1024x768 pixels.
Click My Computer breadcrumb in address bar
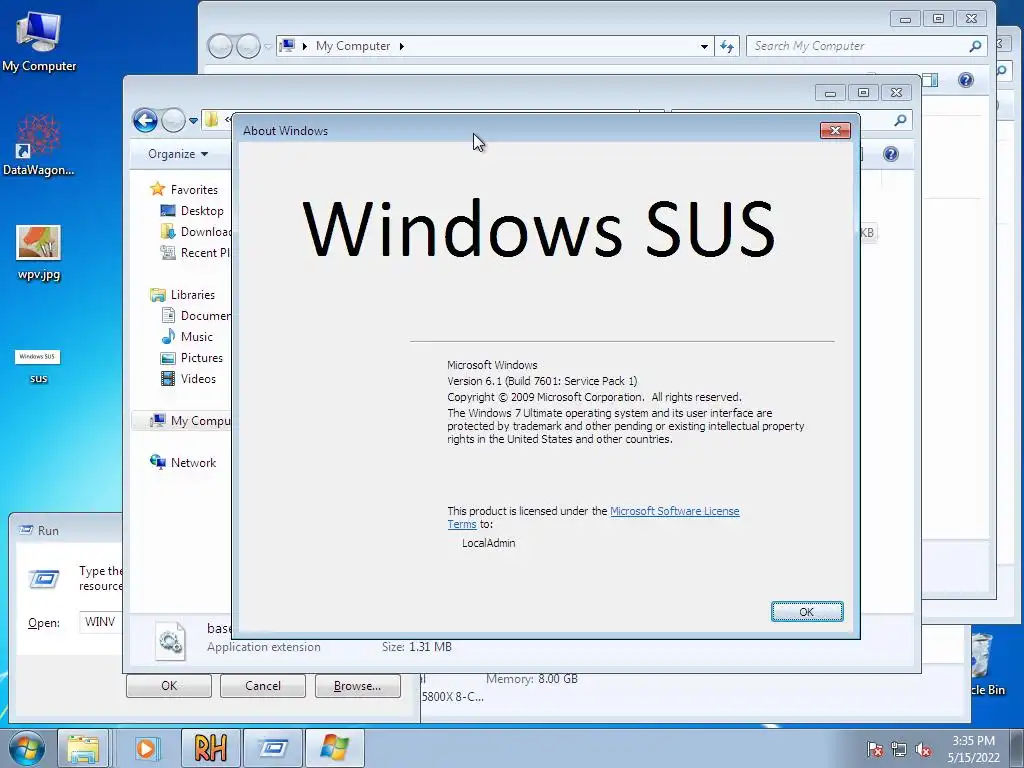click(353, 46)
